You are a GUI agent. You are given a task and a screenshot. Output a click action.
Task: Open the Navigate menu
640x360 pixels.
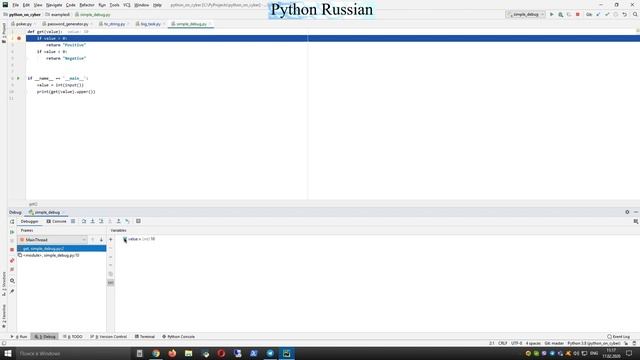coord(54,5)
